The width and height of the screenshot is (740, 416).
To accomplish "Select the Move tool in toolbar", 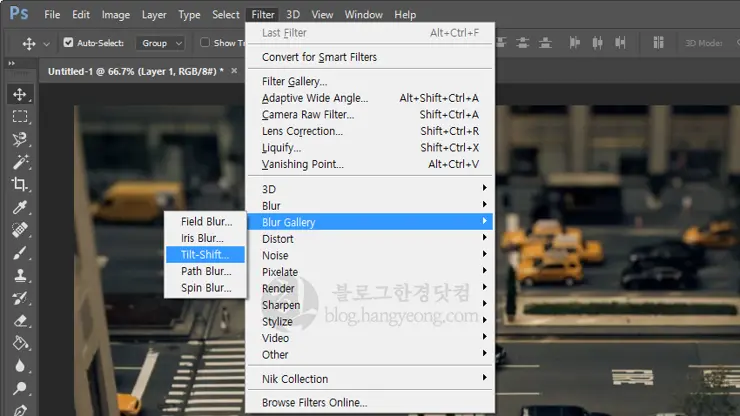I will [x=20, y=95].
